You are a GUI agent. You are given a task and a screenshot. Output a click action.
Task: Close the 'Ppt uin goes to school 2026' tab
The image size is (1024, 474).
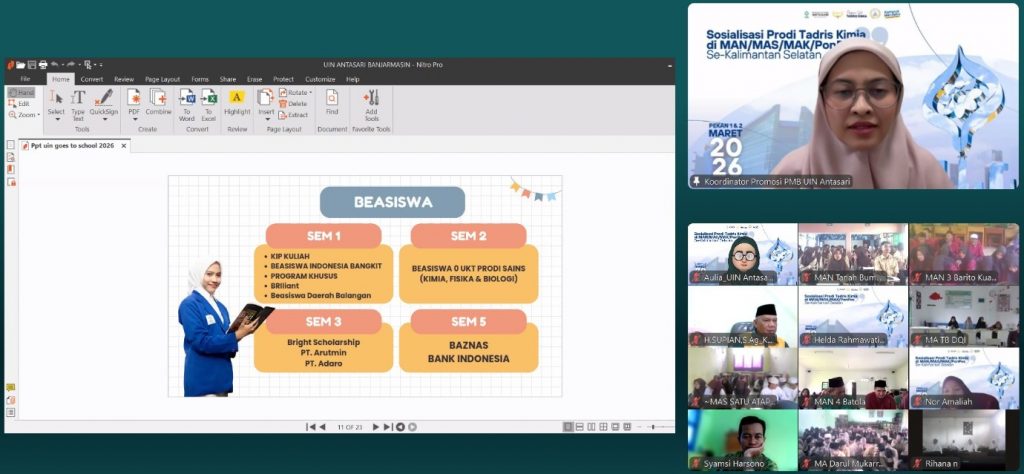tap(123, 146)
